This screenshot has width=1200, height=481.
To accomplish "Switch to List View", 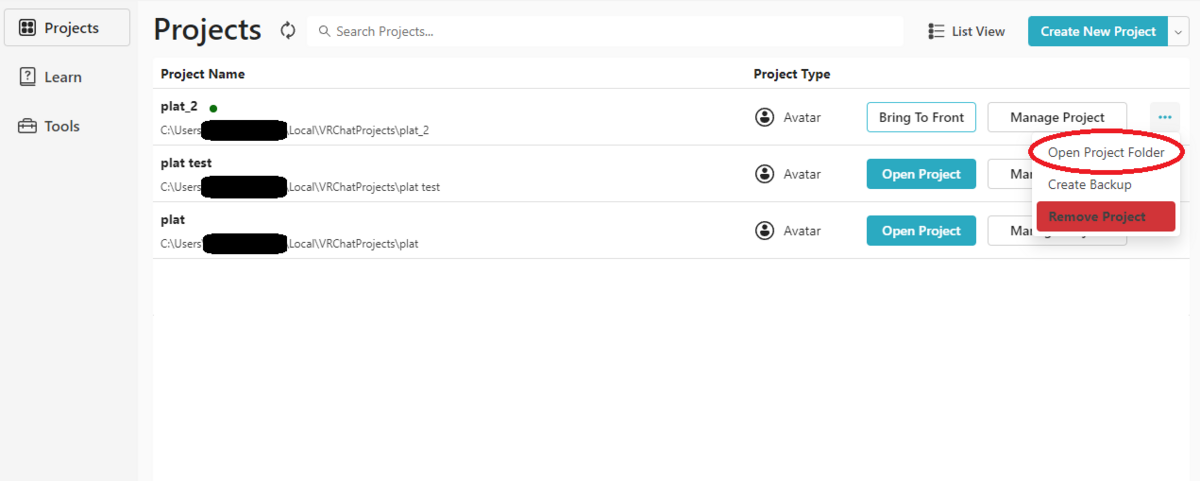I will (x=966, y=31).
